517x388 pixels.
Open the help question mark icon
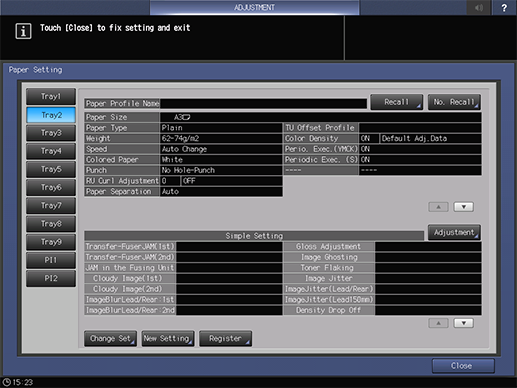coord(504,8)
